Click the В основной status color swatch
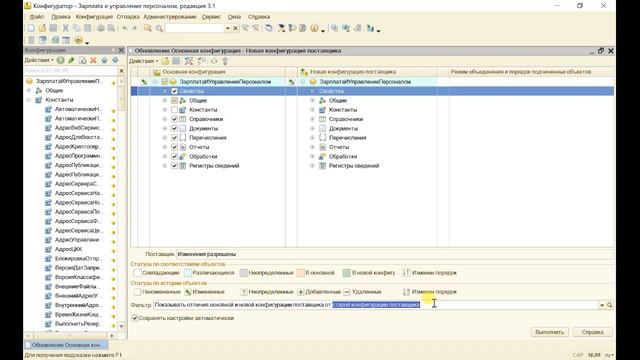Image resolution: width=640 pixels, height=360 pixels. [x=300, y=273]
